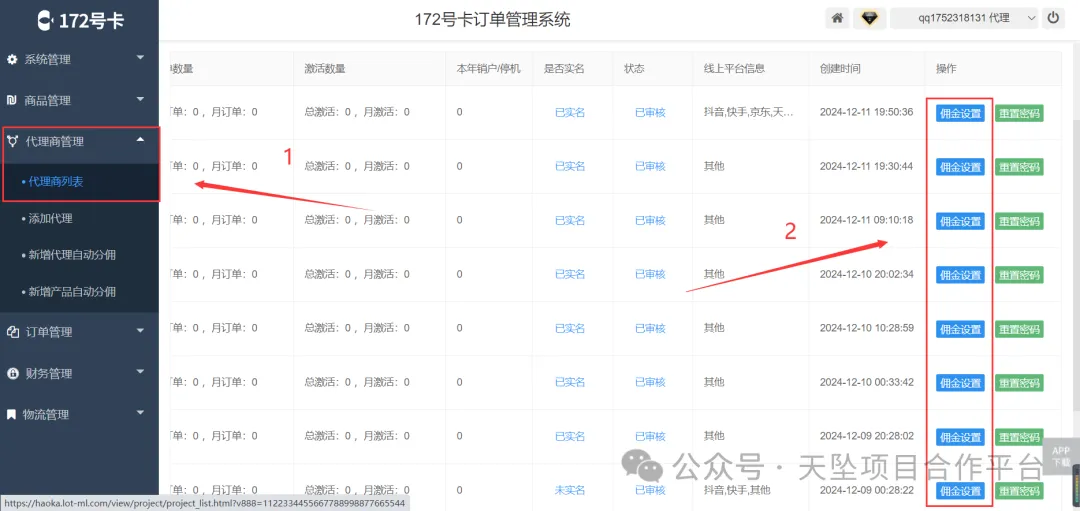This screenshot has width=1080, height=511.
Task: Expand the 财务管理 menu arrow
Action: click(x=141, y=371)
